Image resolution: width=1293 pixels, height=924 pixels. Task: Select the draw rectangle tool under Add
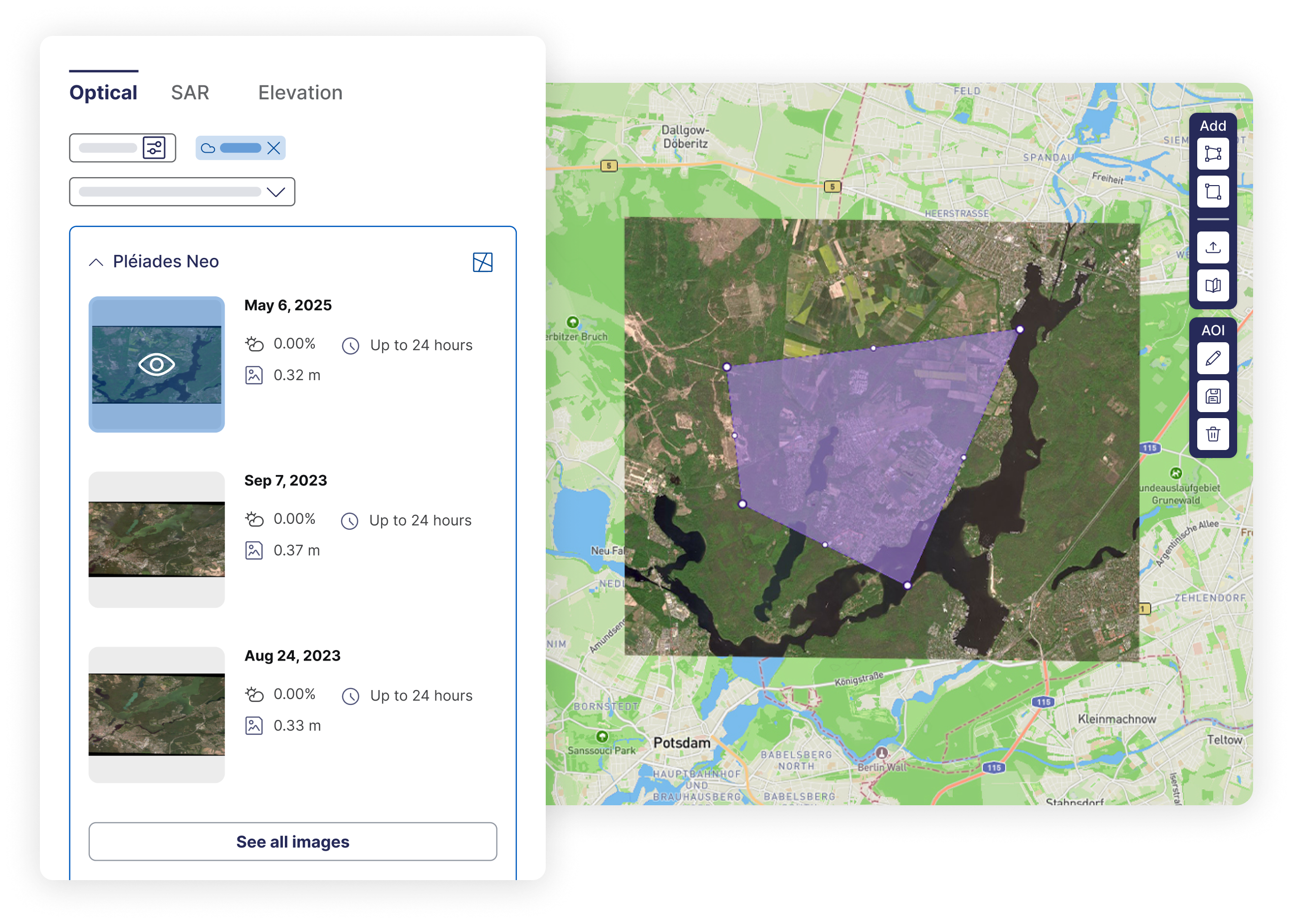(1213, 192)
